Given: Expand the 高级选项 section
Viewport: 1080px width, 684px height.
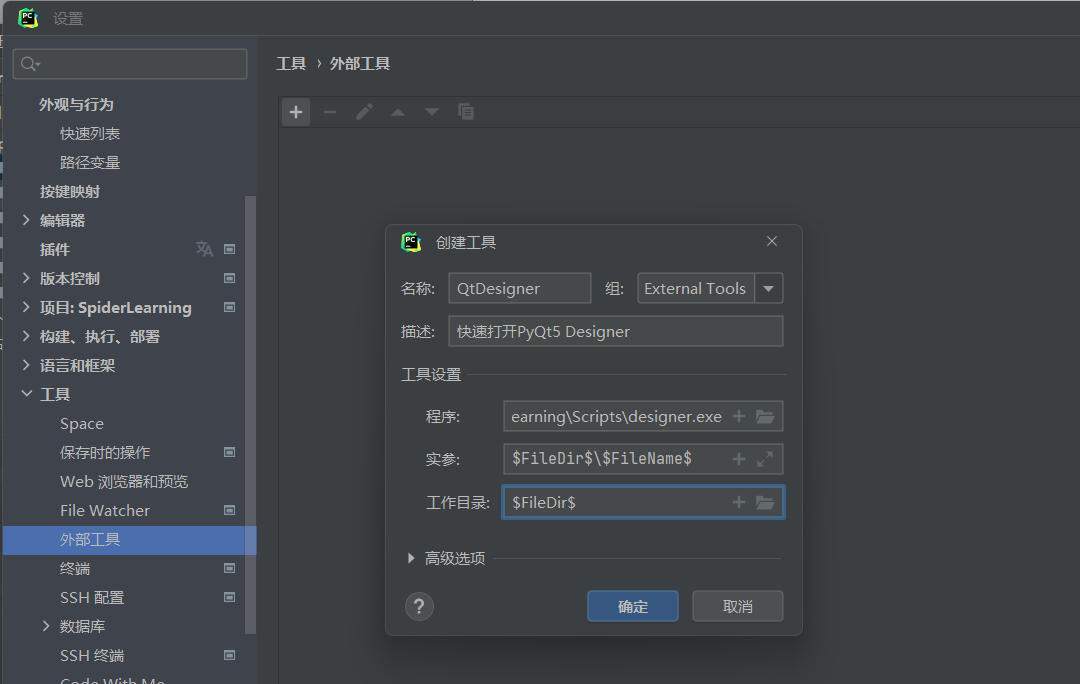Looking at the screenshot, I should pos(411,558).
